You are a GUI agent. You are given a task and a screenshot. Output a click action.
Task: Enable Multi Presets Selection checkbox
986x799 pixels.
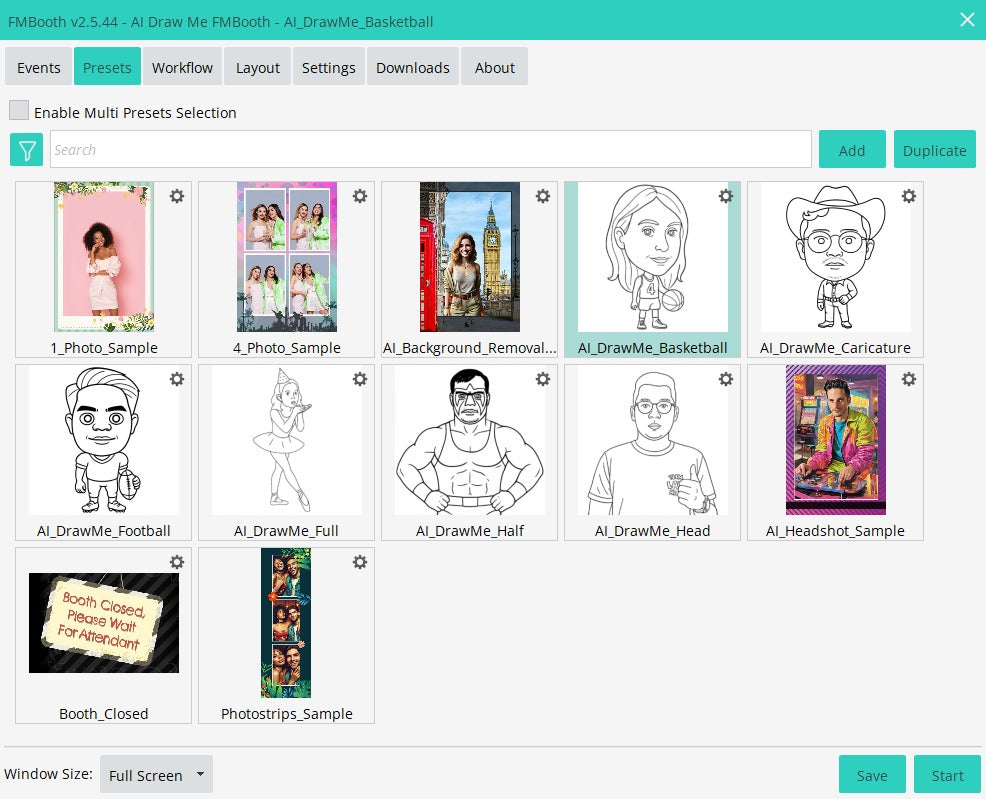(19, 110)
